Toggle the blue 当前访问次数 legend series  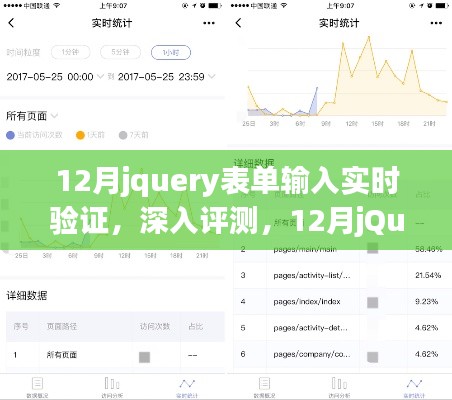34,135
